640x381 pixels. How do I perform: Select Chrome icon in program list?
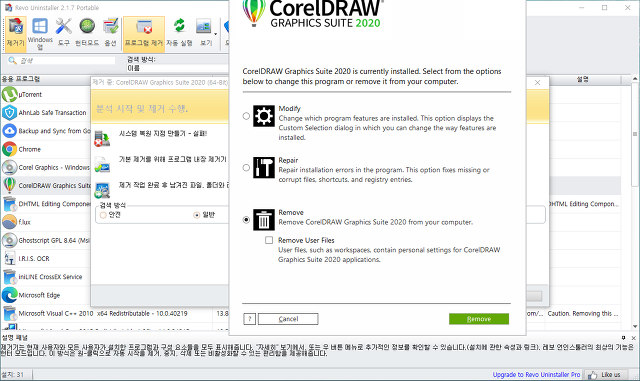[x=9, y=149]
